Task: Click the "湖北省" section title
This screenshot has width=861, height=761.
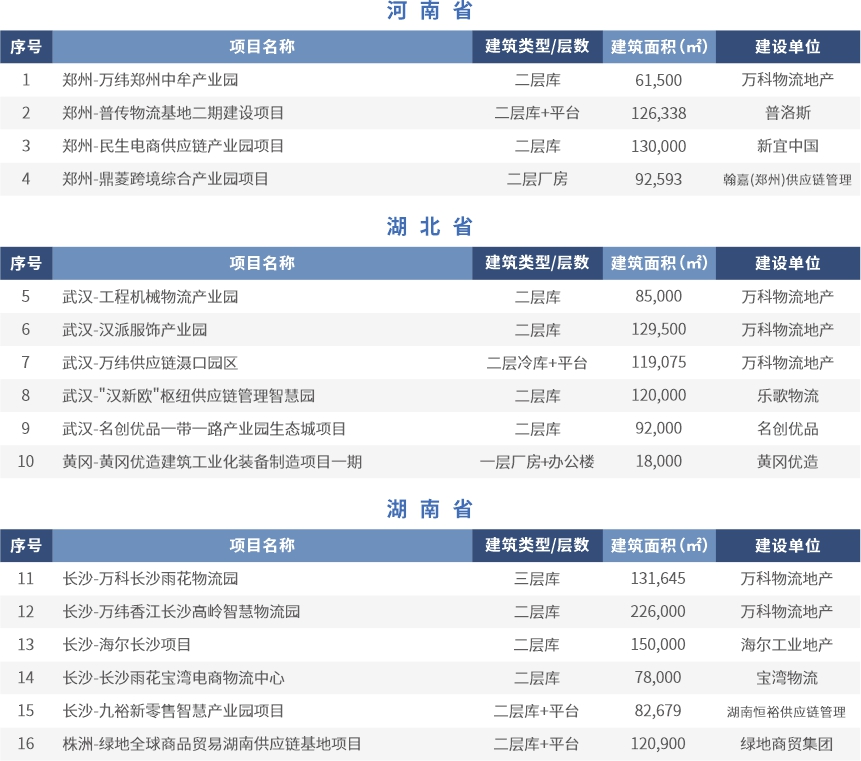Action: (429, 226)
